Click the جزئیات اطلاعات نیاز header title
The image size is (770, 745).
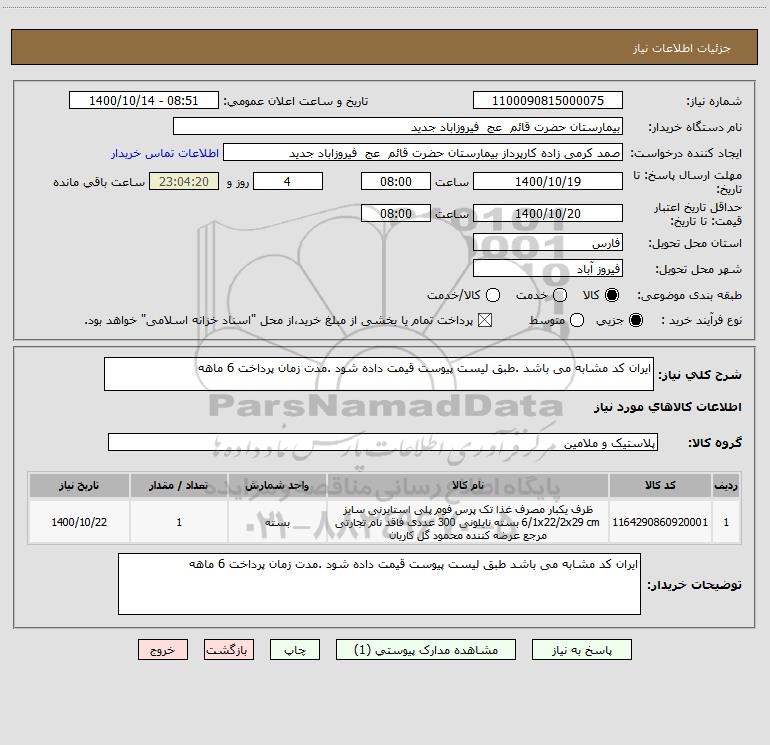[x=681, y=48]
